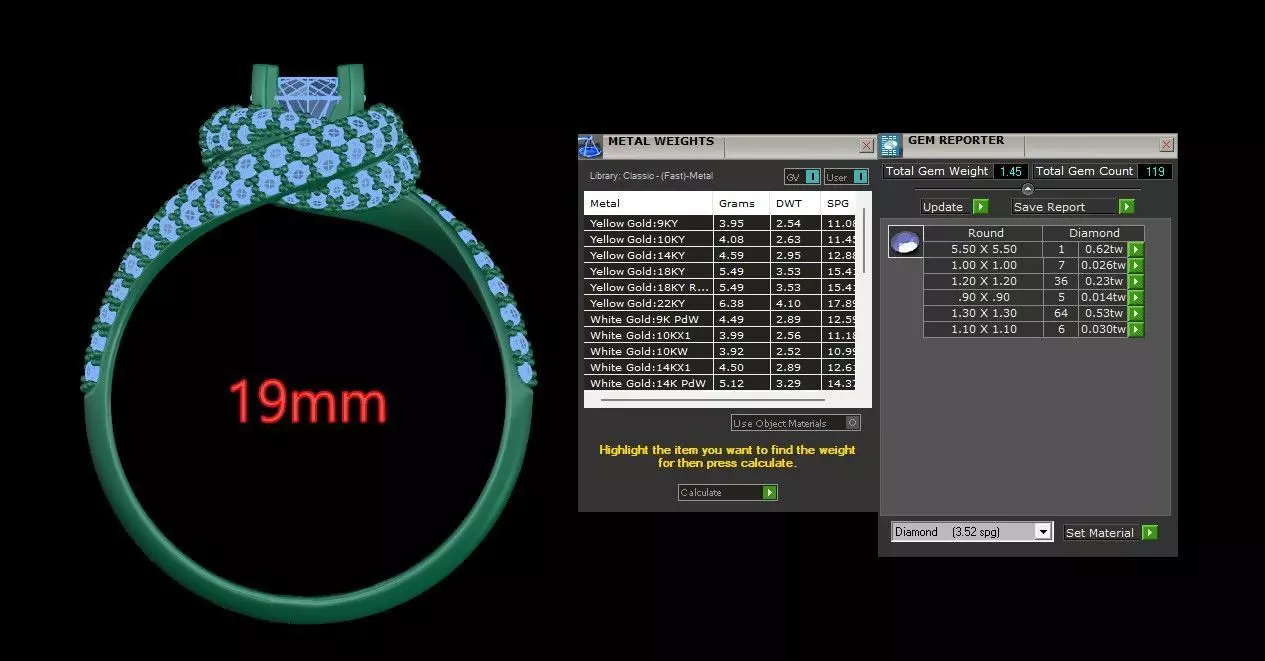Select the Yellow Gold:22KY row

point(720,303)
